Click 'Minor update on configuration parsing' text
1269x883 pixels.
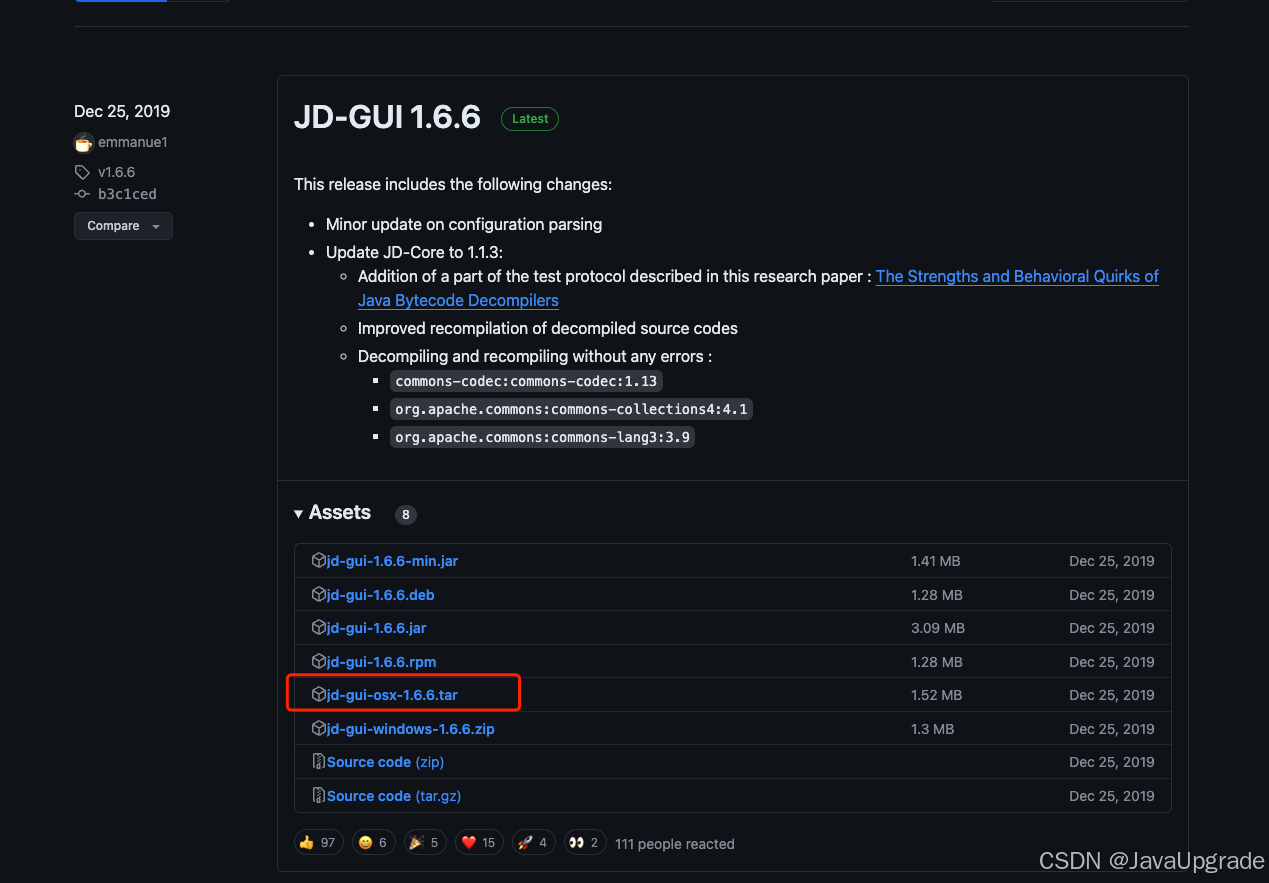coord(464,224)
